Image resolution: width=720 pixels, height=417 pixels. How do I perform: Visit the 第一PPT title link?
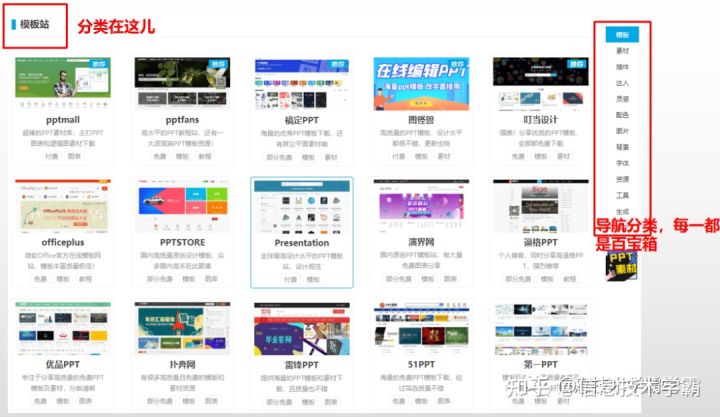point(540,365)
